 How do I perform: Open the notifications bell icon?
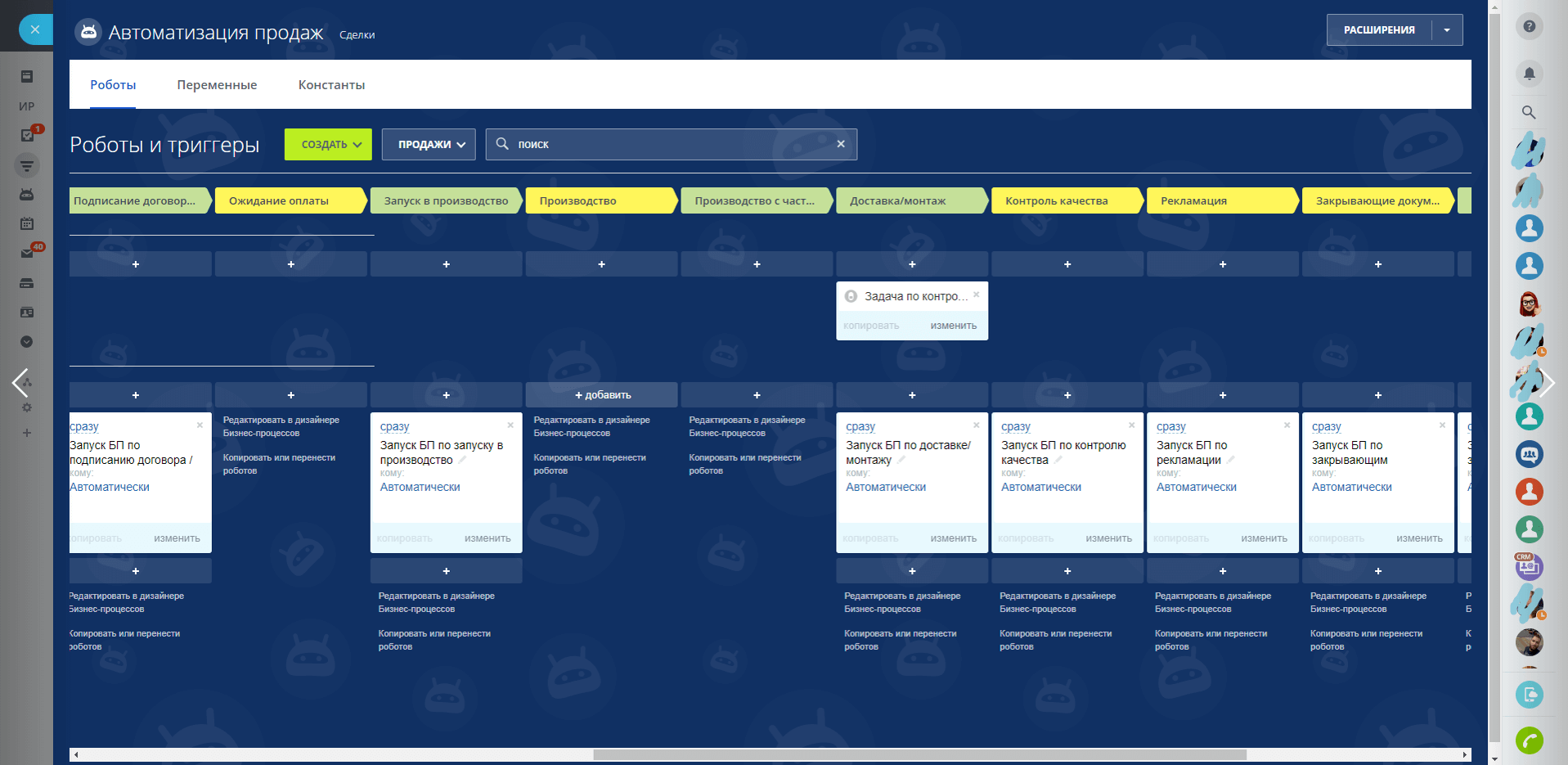tap(1529, 73)
